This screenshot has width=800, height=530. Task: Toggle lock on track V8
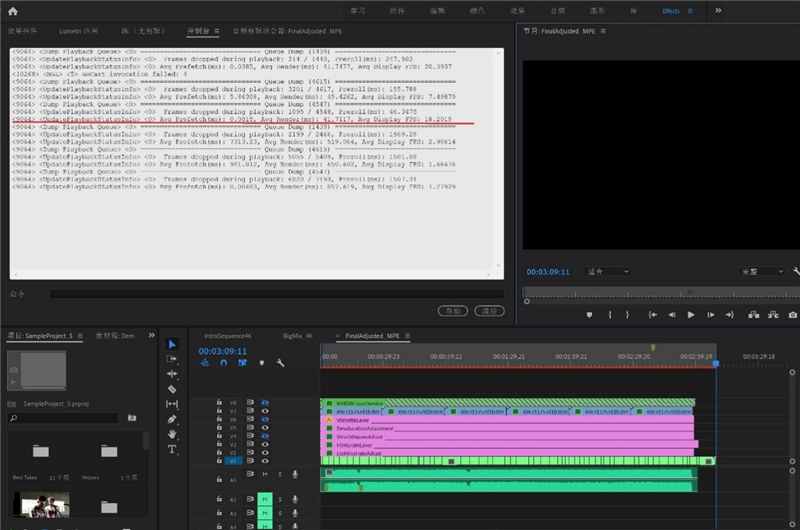219,402
